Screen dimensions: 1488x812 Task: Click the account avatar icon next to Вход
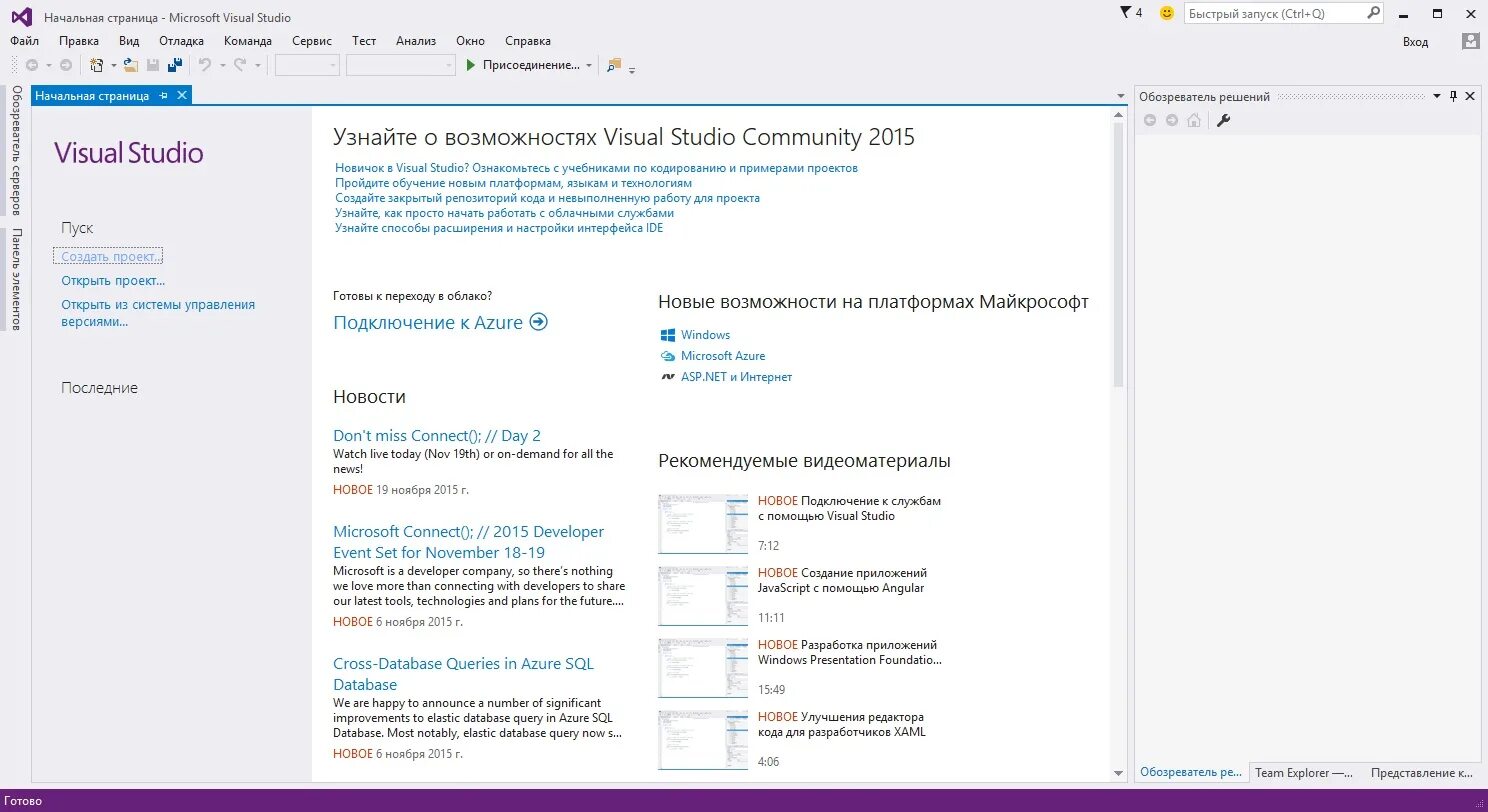(1470, 41)
